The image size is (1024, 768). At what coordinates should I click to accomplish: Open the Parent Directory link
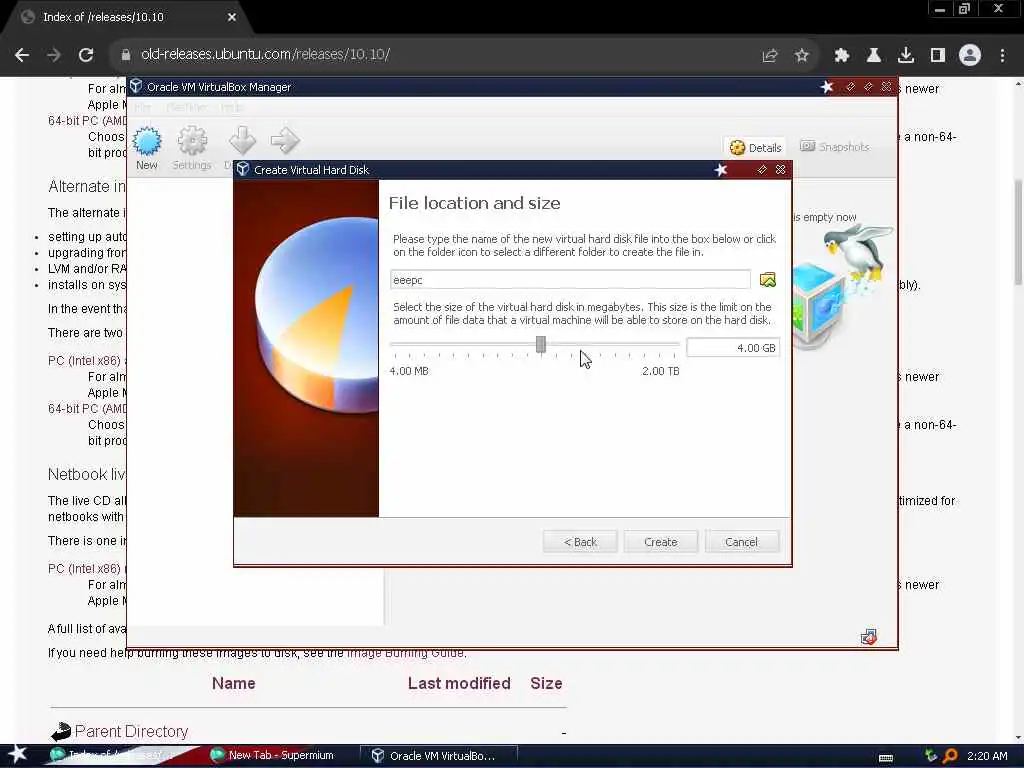[x=131, y=731]
